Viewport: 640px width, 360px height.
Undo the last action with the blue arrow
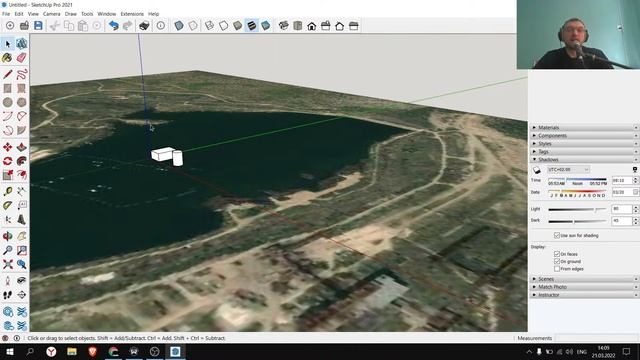(x=113, y=26)
